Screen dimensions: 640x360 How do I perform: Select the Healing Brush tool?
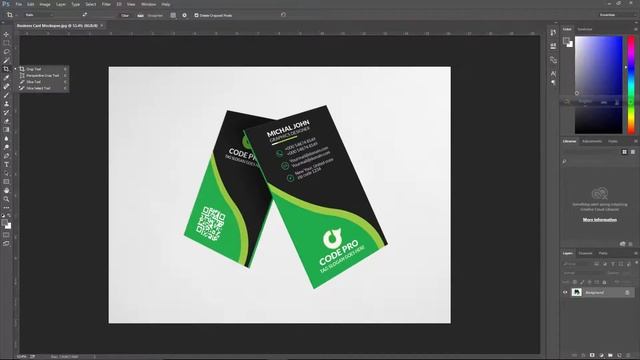point(6,87)
